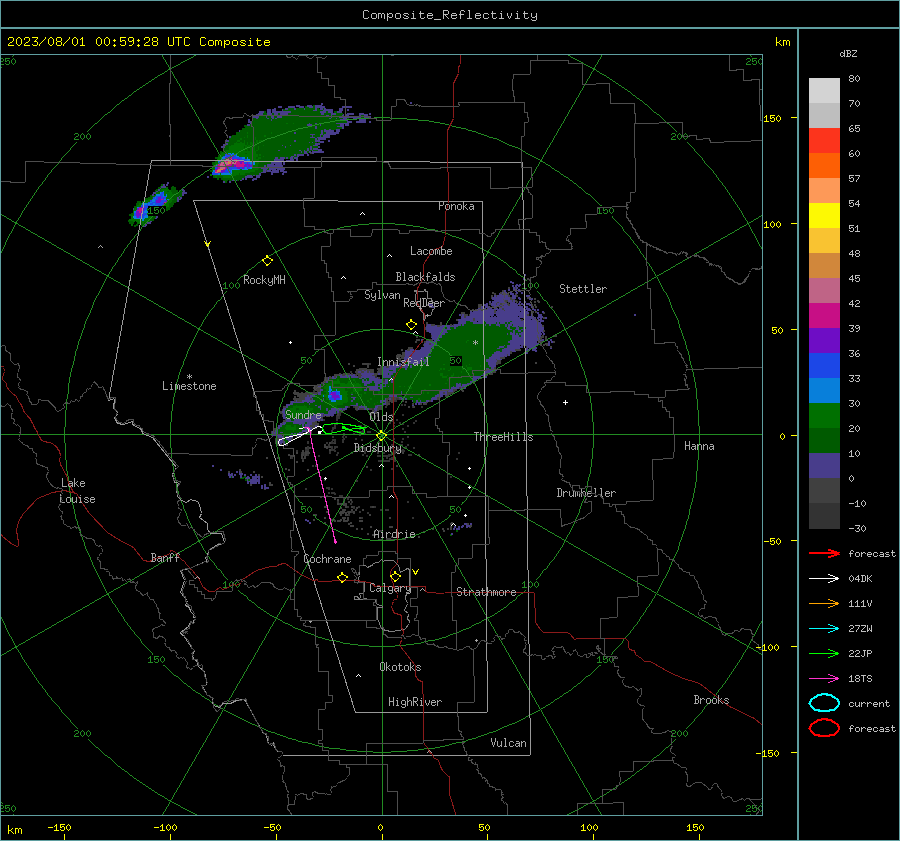This screenshot has width=900, height=841.
Task: Click the magenta 18TS storm track line
Action: click(323, 486)
